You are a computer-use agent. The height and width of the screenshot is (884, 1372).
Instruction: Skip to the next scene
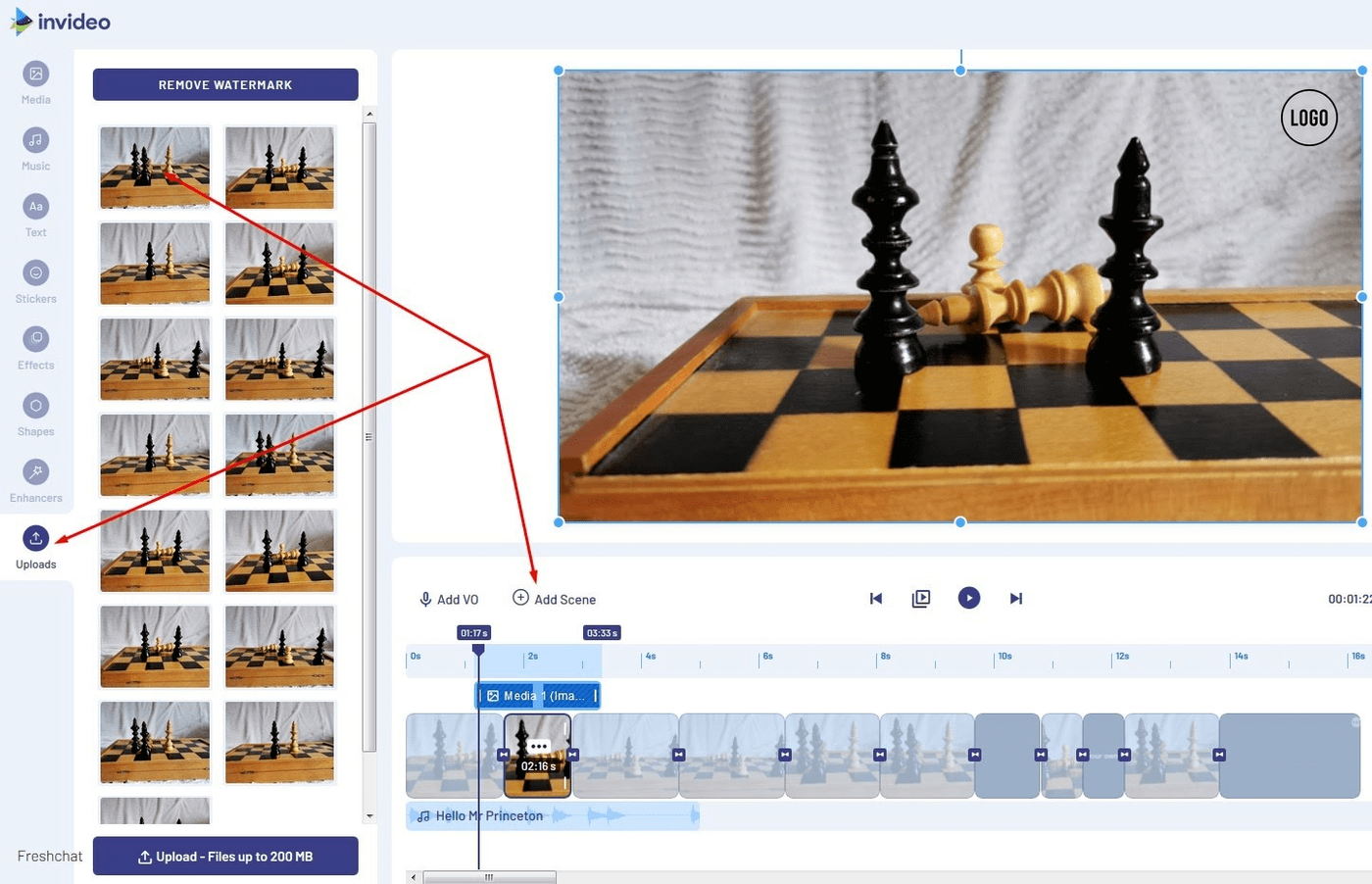[x=1016, y=599]
